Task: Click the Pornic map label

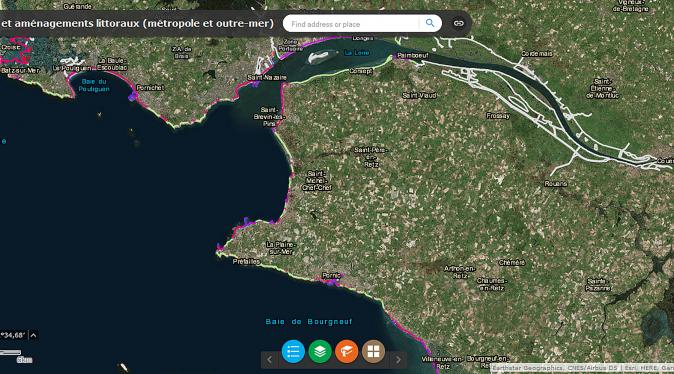Action: point(331,275)
